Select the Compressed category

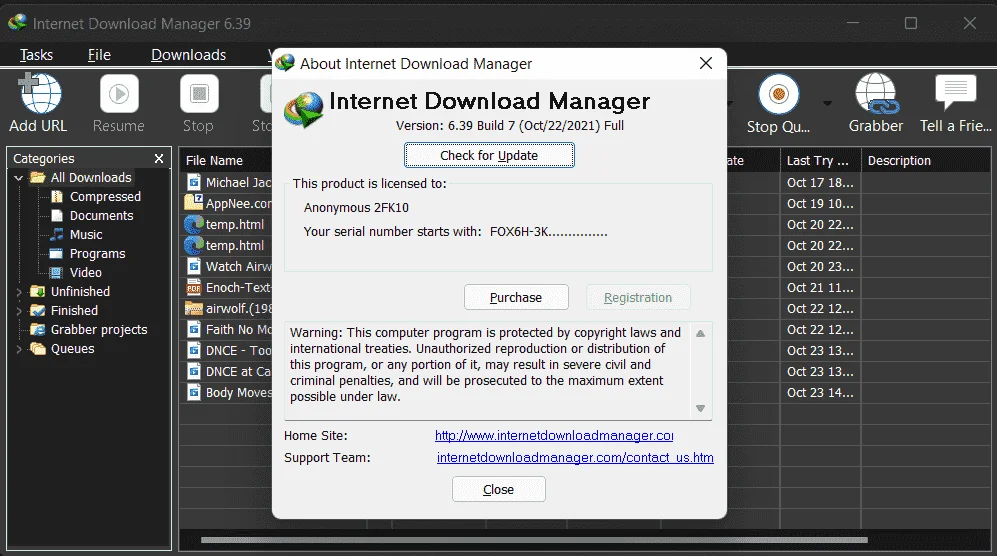(x=105, y=196)
